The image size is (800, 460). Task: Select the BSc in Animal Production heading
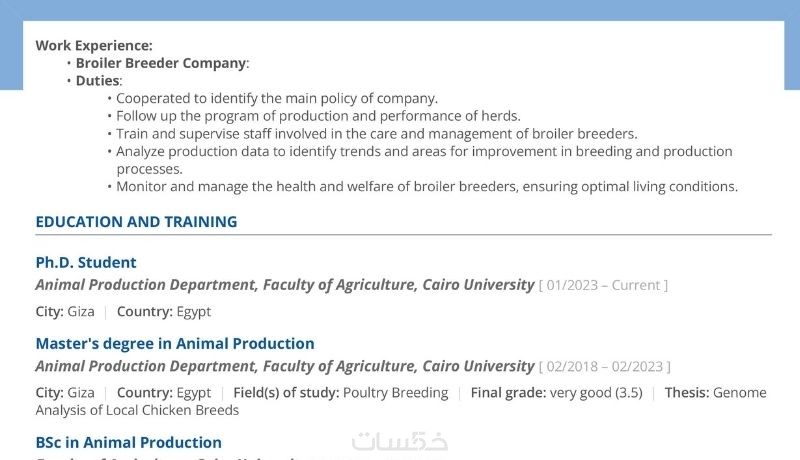[x=128, y=442]
